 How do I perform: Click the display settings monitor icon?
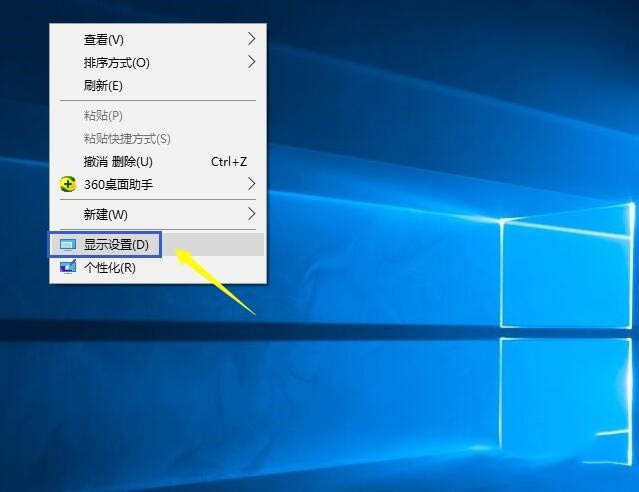click(x=68, y=245)
